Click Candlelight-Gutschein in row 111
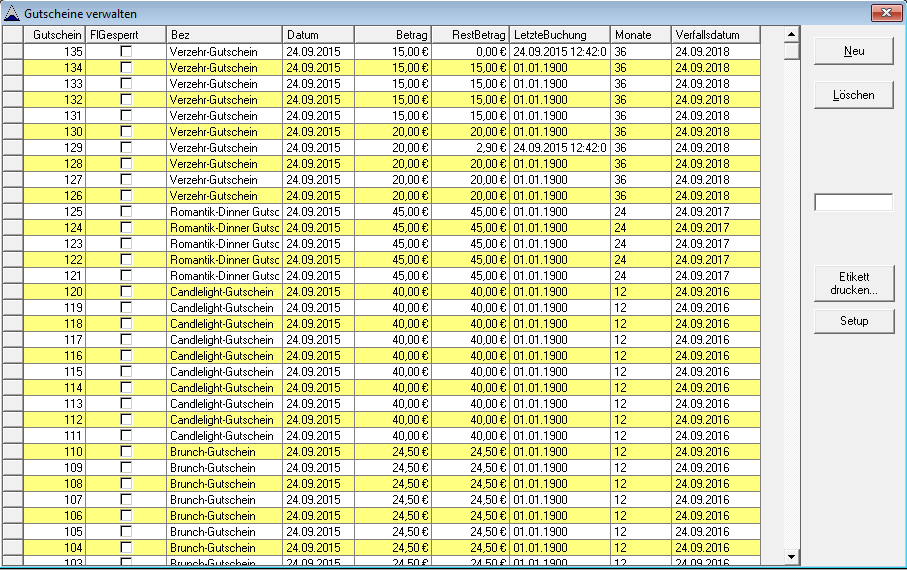 pyautogui.click(x=224, y=436)
